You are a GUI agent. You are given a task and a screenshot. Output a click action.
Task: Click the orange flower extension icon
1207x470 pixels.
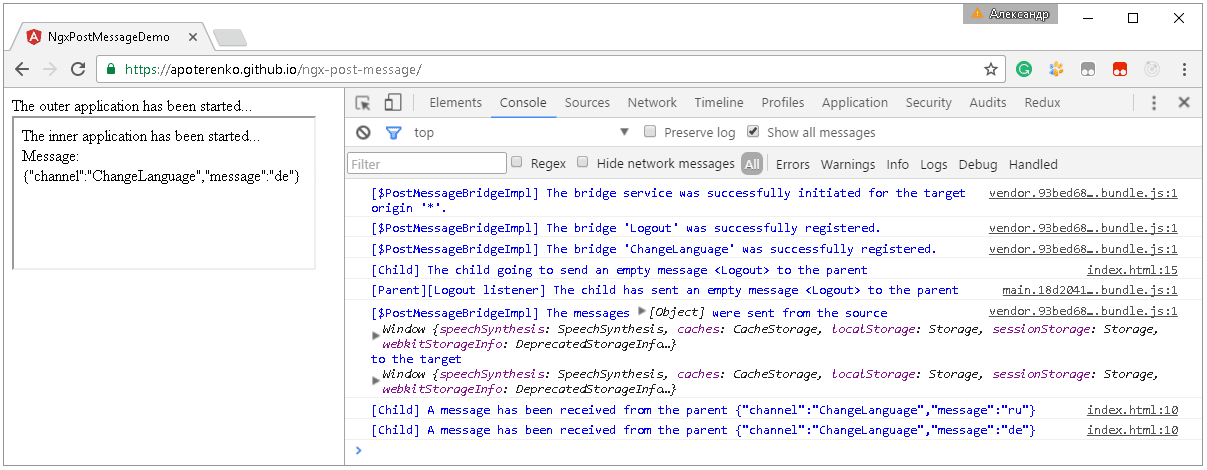1056,70
